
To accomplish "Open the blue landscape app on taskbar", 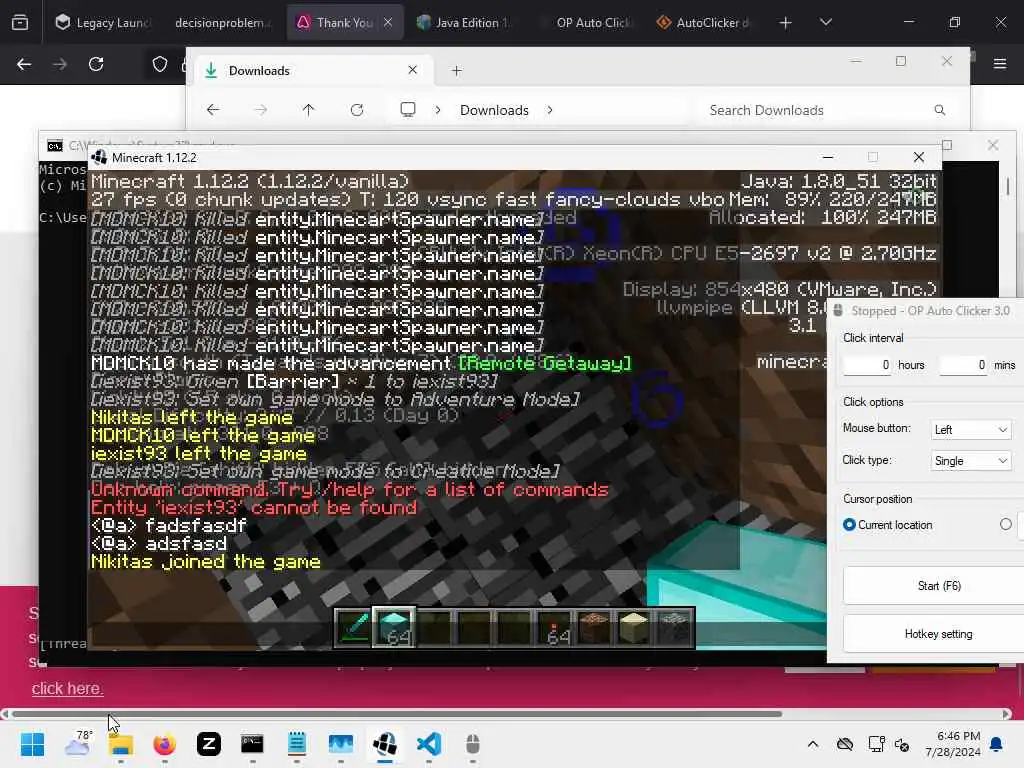I will pos(340,744).
